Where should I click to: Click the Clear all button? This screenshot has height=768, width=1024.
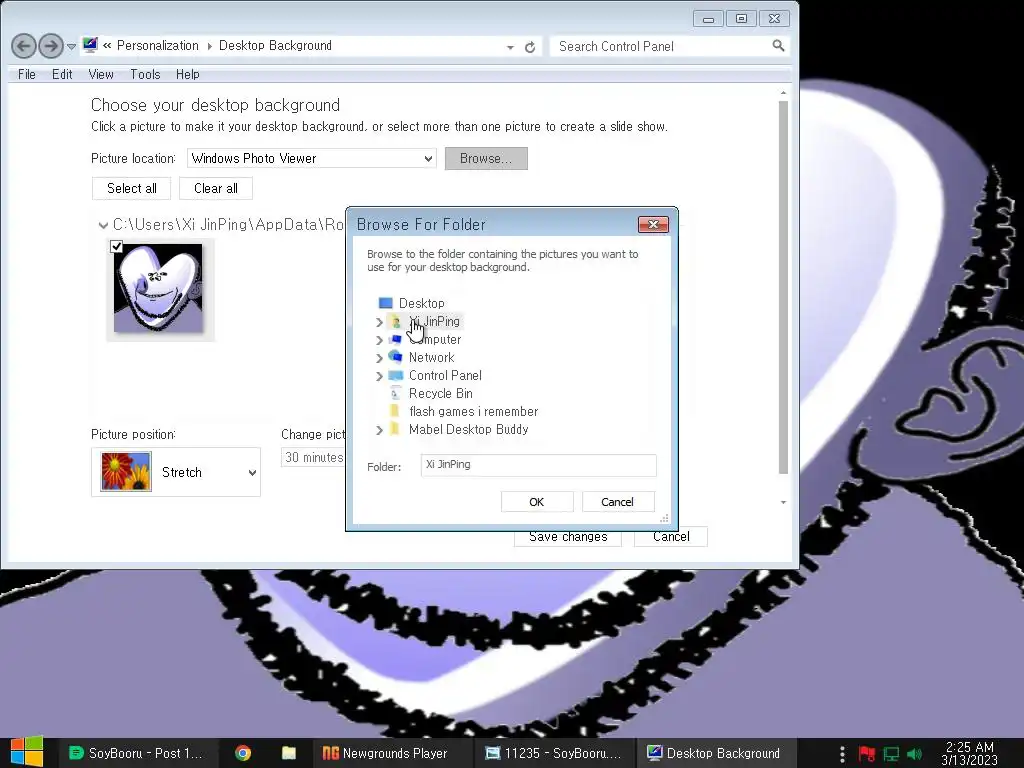tap(216, 189)
